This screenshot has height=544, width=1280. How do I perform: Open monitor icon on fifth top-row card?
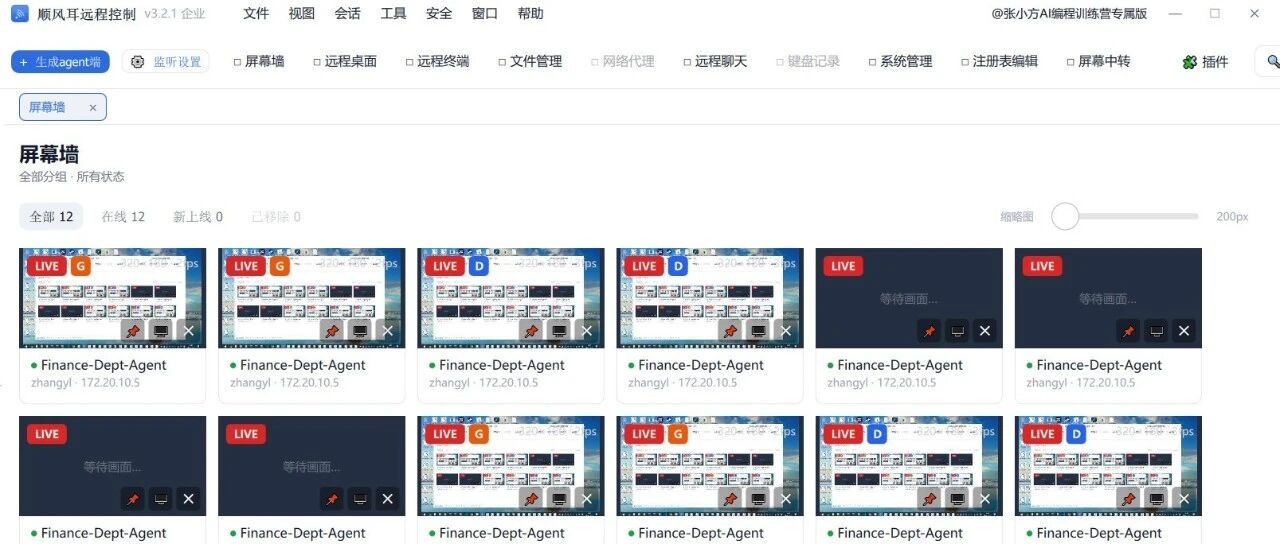pos(956,331)
